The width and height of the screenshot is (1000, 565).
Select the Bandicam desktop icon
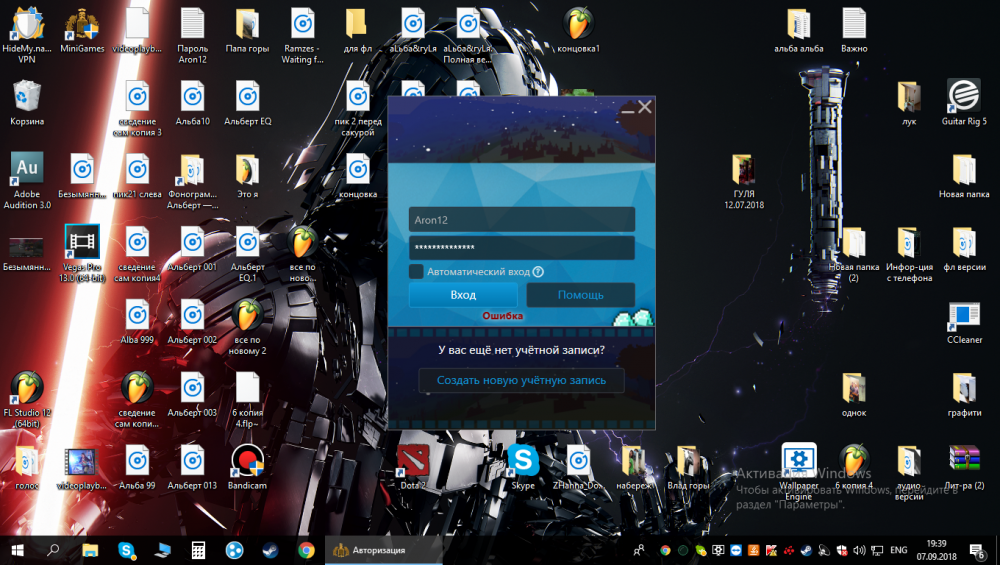246,463
